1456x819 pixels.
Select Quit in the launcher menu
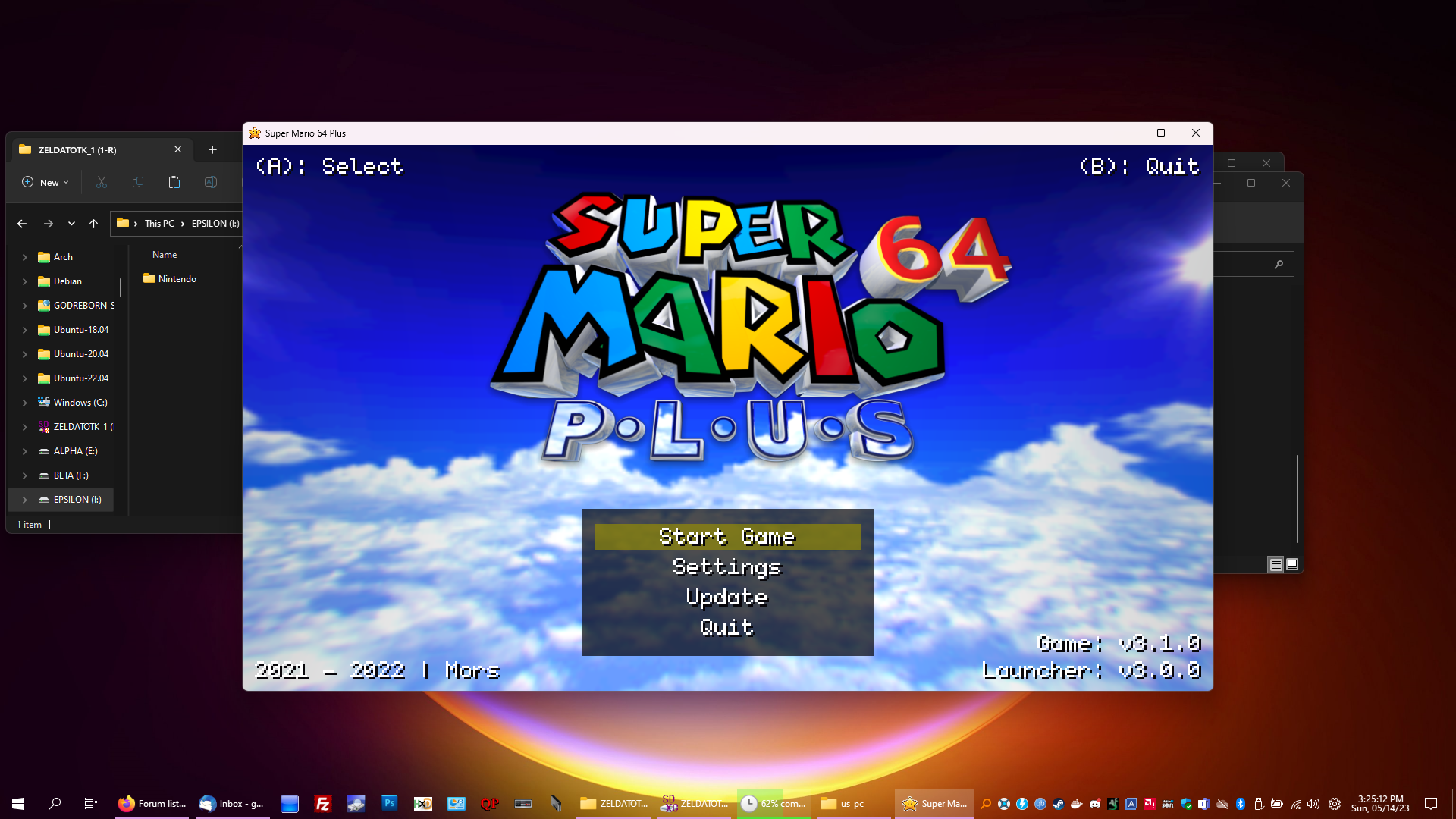point(727,627)
